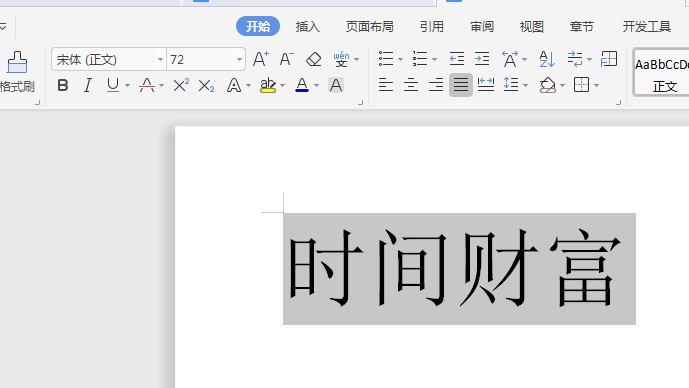The width and height of the screenshot is (689, 388).
Task: Increase font size with A+ icon
Action: coord(261,59)
